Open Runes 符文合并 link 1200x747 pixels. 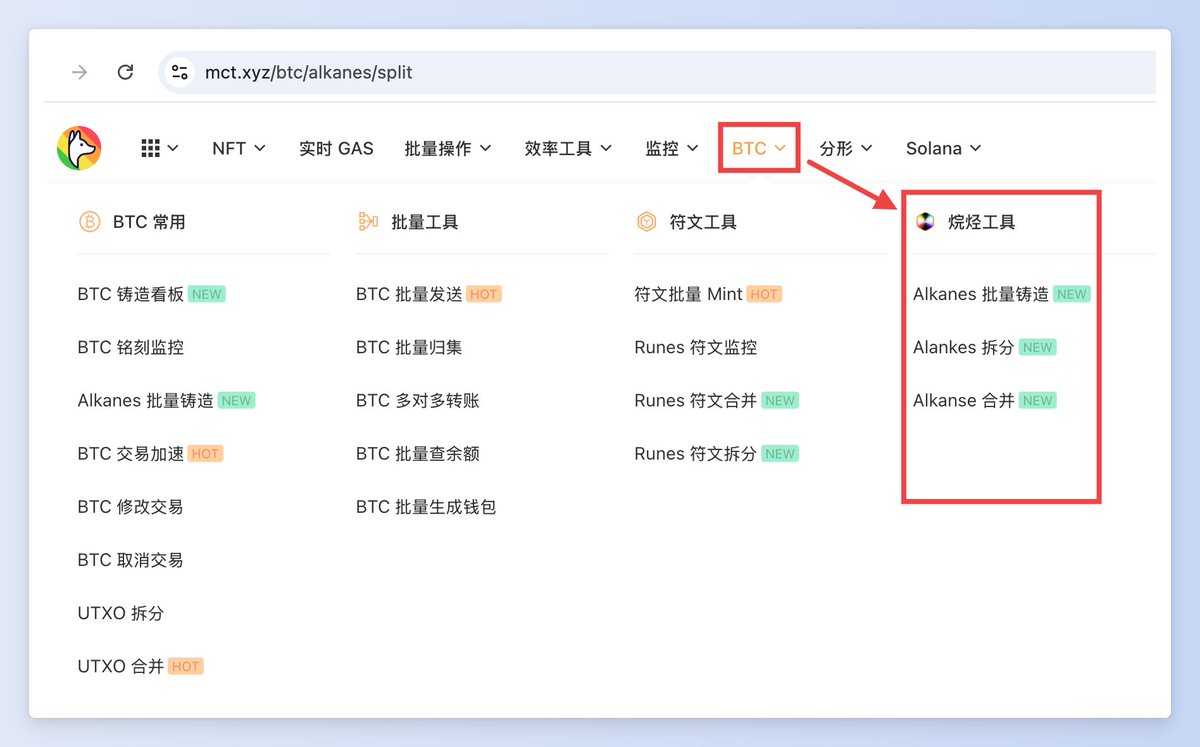pyautogui.click(x=696, y=400)
